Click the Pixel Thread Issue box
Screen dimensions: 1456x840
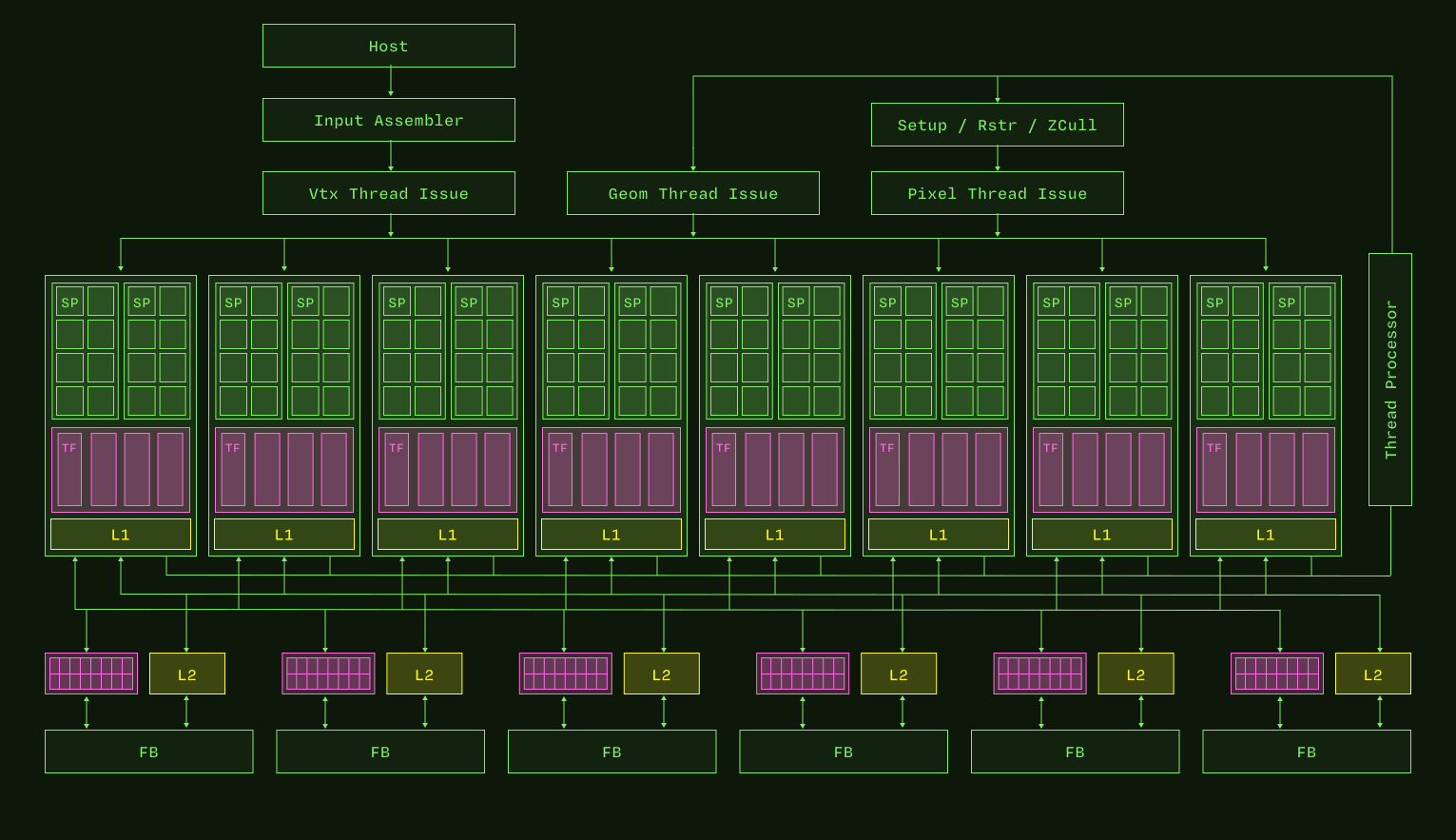click(x=997, y=193)
